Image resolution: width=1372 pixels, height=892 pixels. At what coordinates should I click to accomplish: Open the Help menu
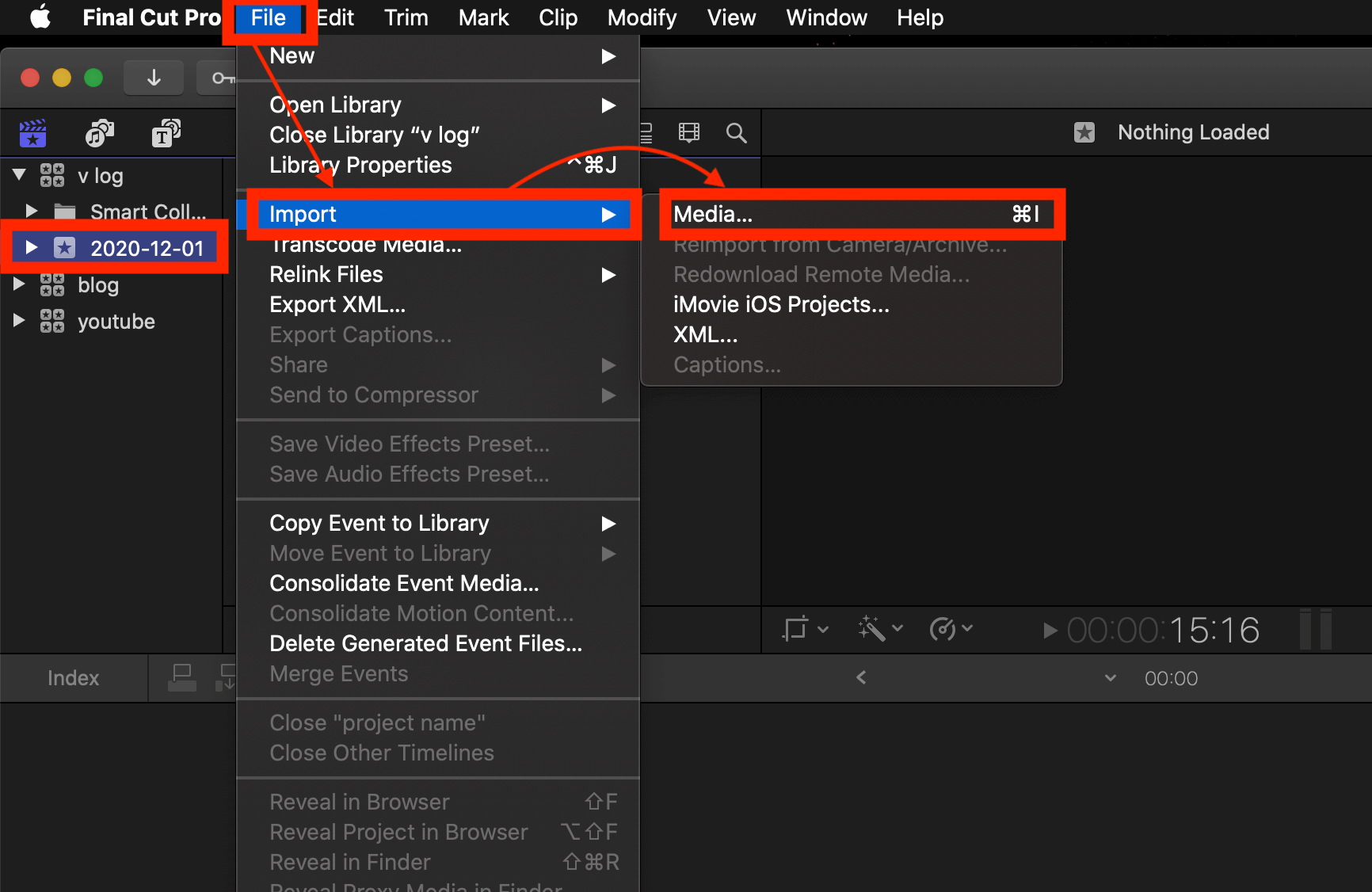pyautogui.click(x=920, y=17)
